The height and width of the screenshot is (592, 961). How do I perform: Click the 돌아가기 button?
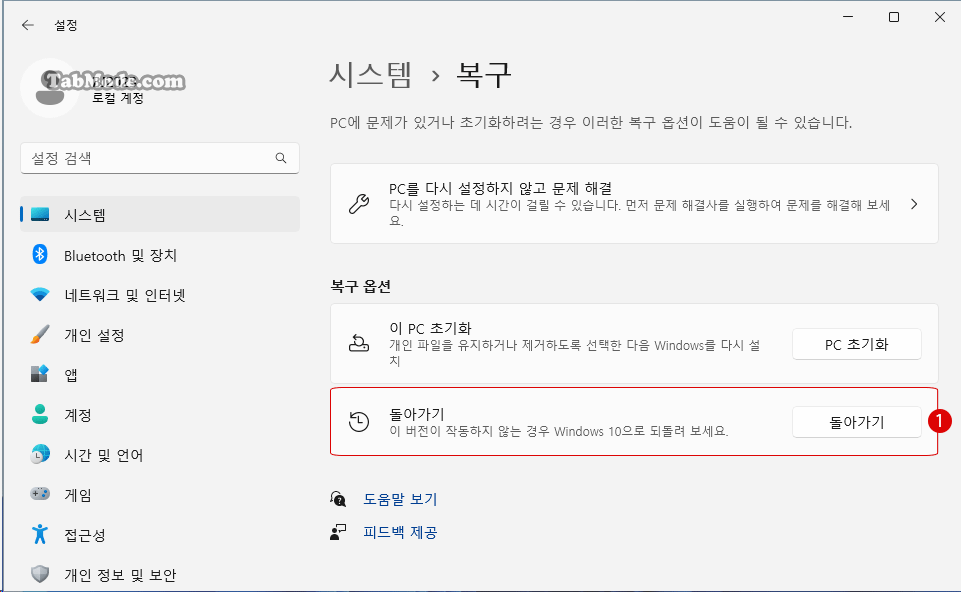[856, 422]
